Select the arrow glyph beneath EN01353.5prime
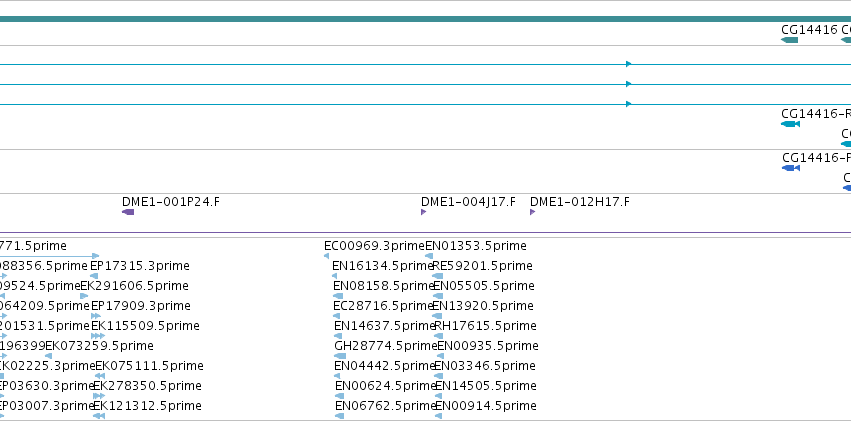This screenshot has height=421, width=851. tap(429, 256)
